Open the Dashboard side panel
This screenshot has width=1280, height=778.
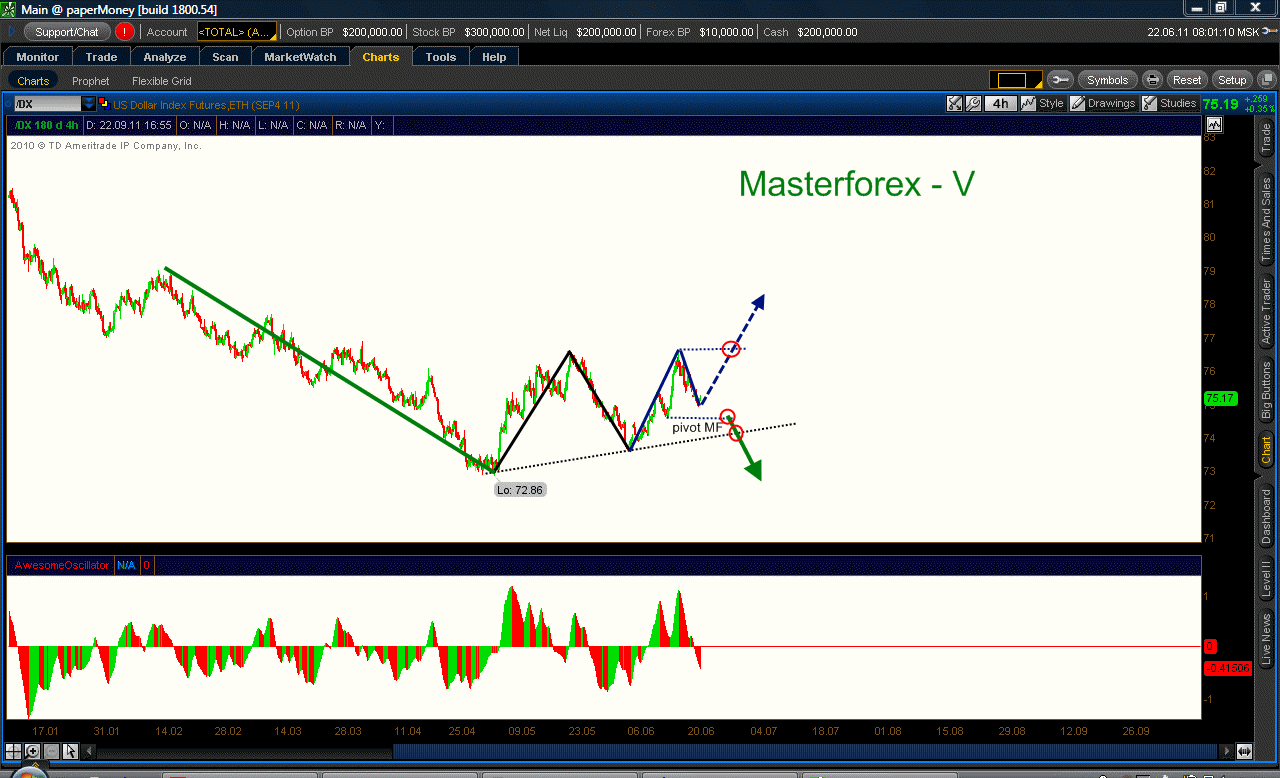click(1266, 516)
